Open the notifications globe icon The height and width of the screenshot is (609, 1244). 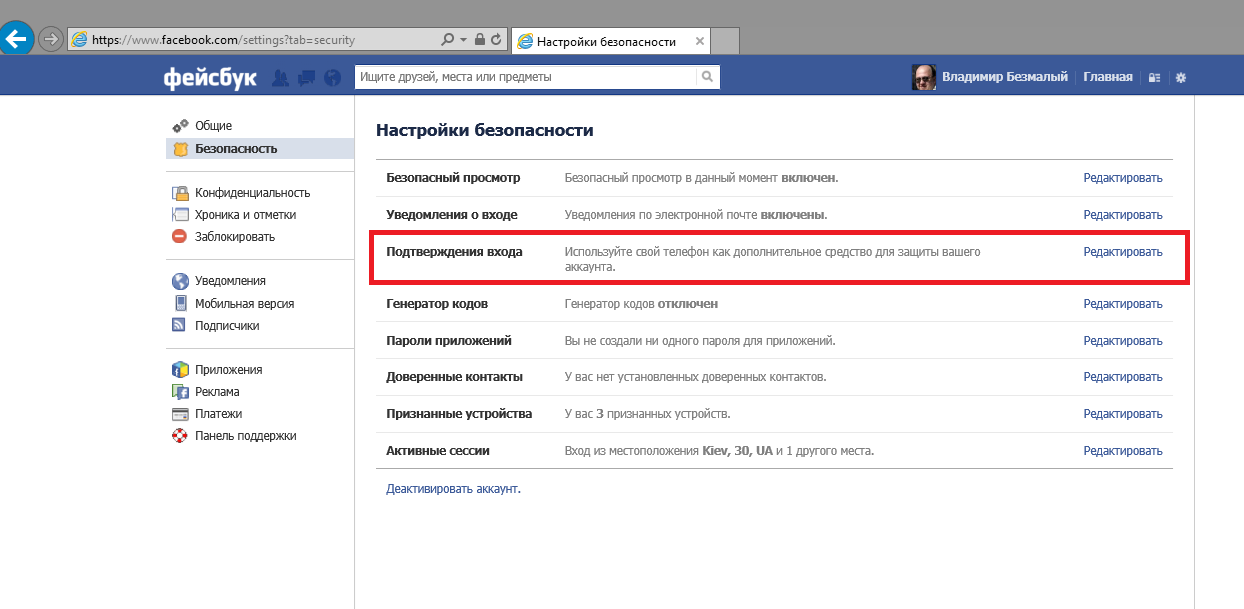click(x=335, y=77)
